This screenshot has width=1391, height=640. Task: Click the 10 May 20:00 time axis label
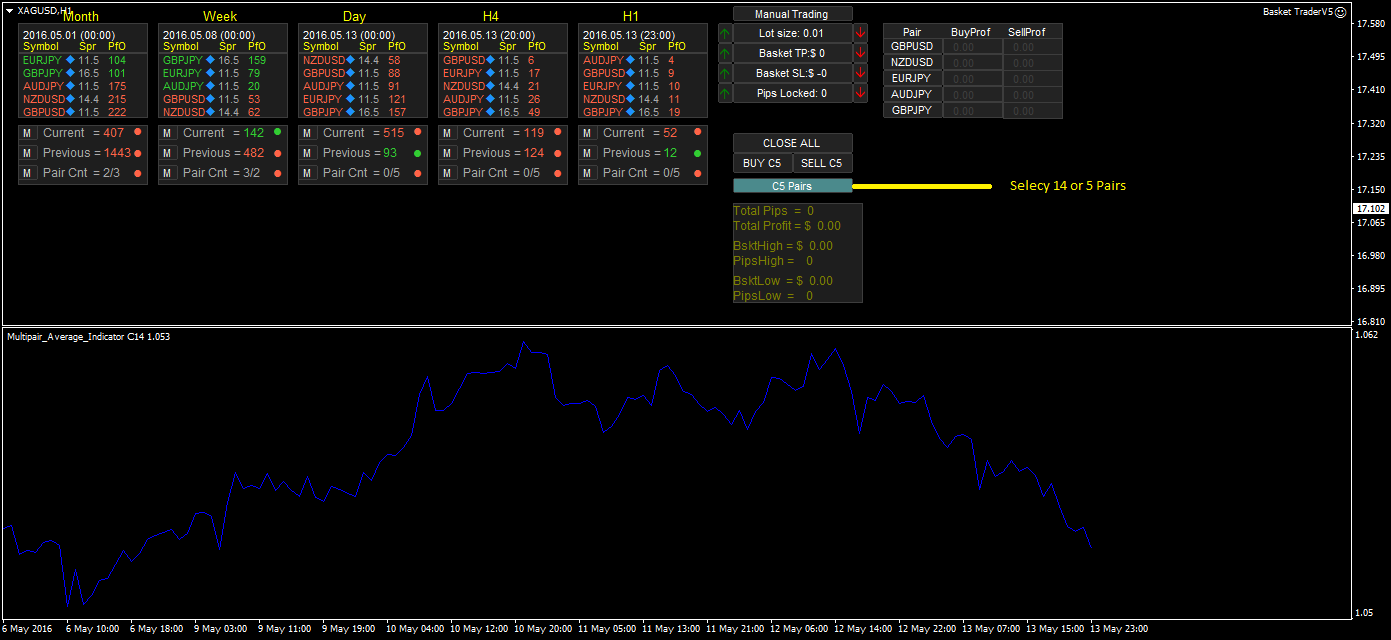544,630
